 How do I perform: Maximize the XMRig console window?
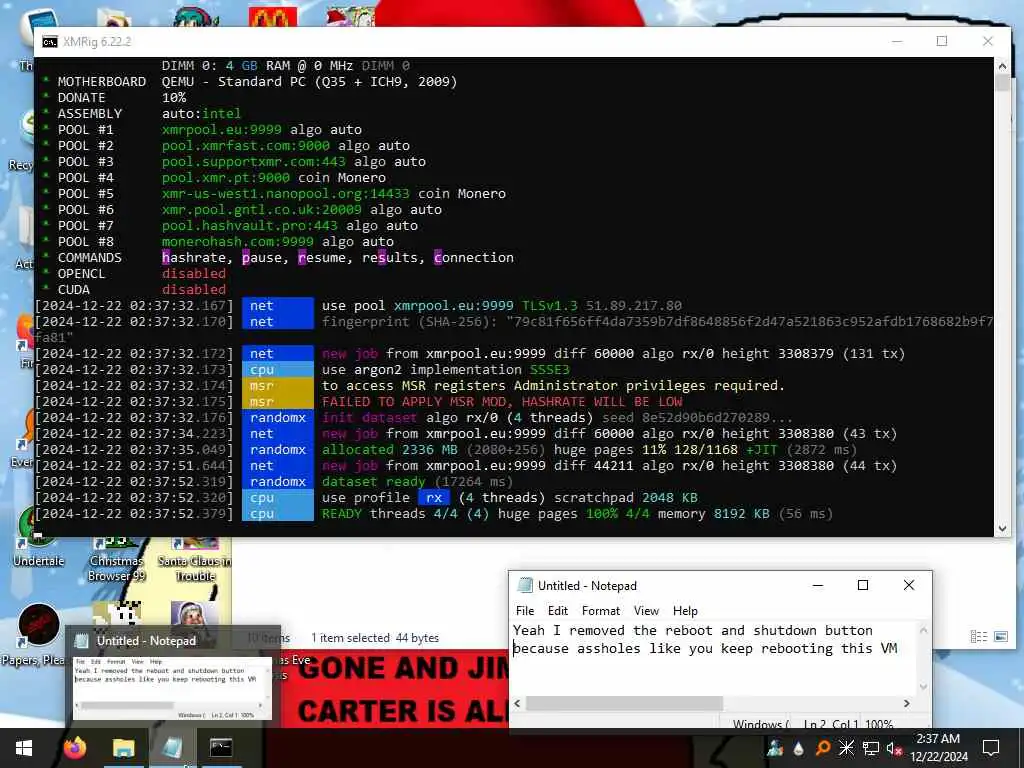pyautogui.click(x=942, y=41)
